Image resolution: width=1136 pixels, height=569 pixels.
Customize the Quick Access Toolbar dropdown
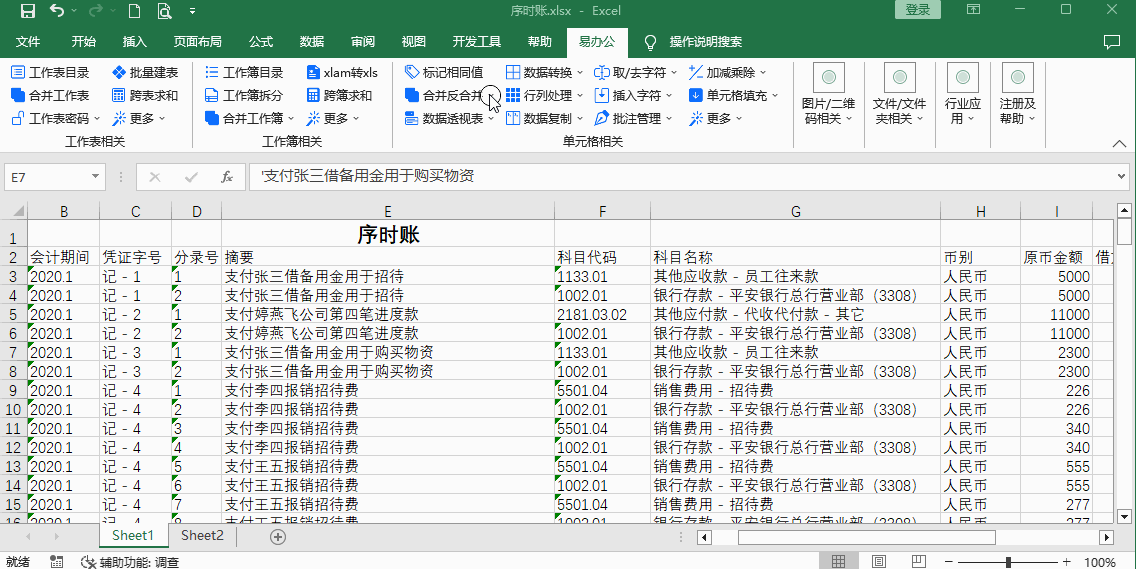pos(192,11)
